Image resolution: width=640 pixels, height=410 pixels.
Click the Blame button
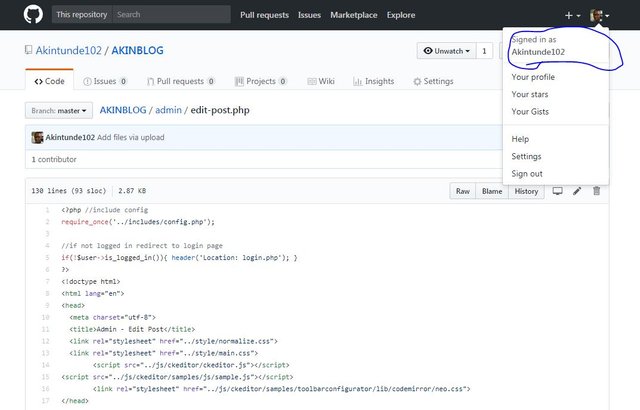492,190
